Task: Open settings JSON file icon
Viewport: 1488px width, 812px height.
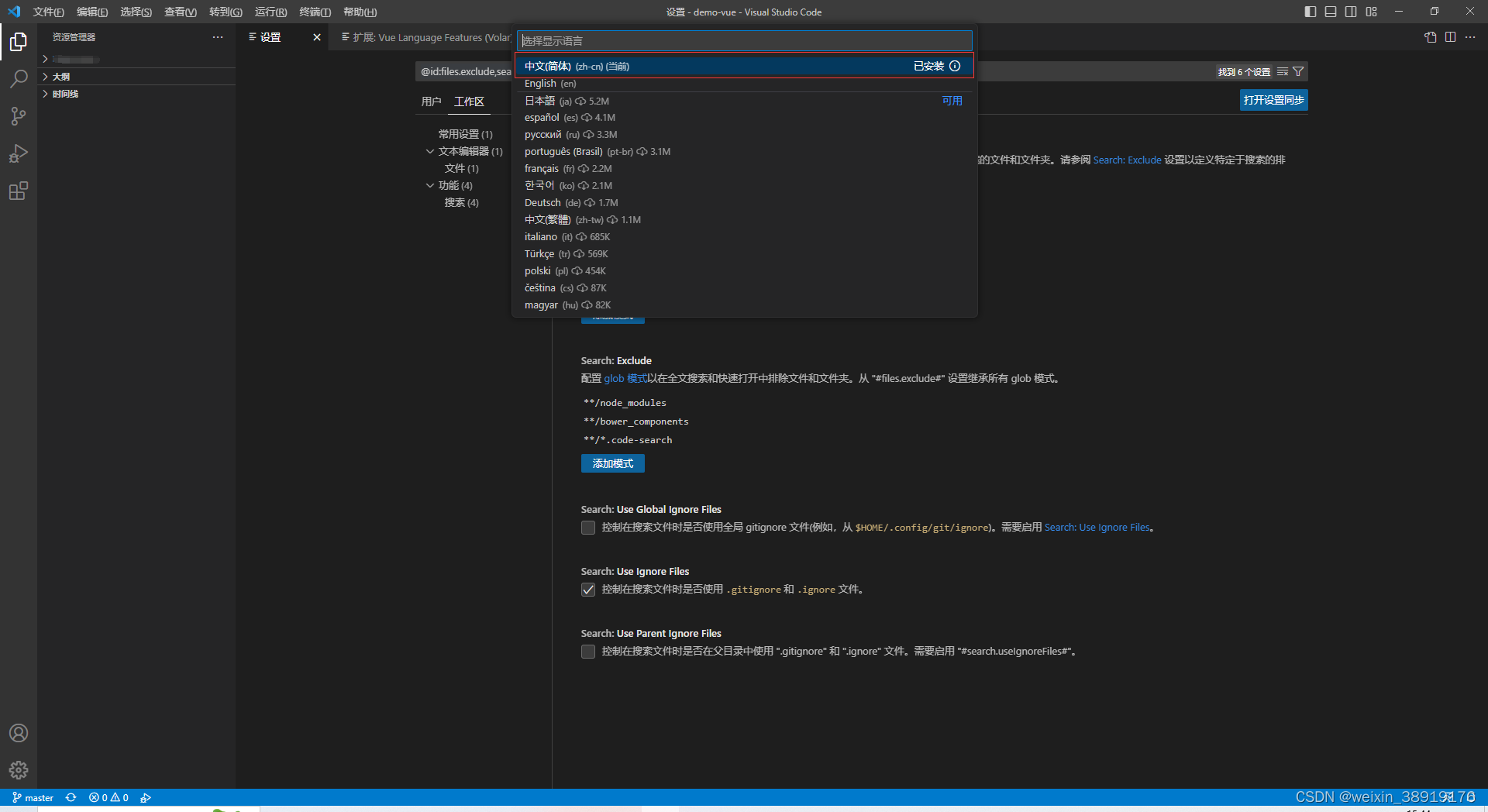Action: (x=1431, y=37)
